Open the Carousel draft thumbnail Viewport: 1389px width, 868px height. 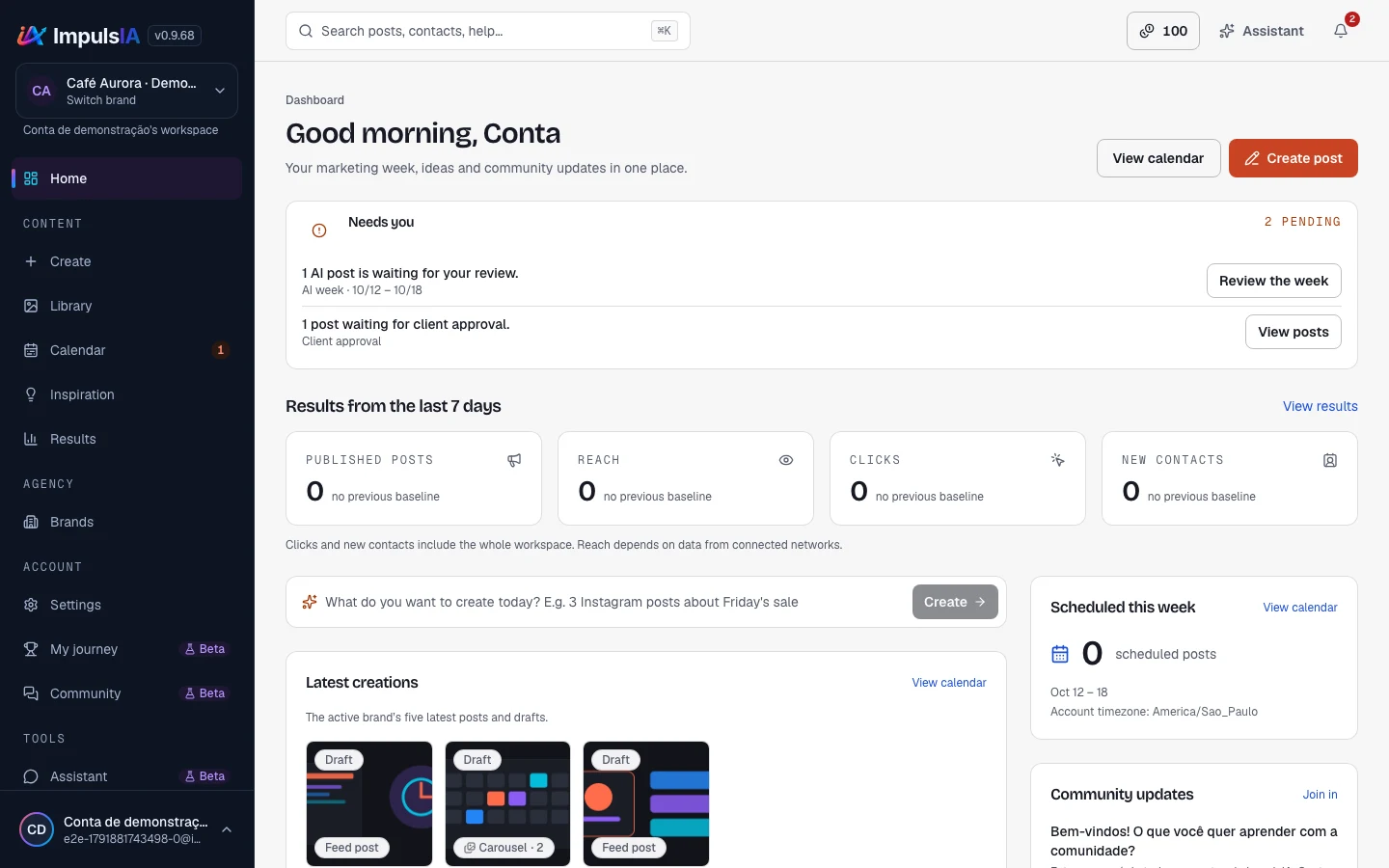pyautogui.click(x=507, y=803)
